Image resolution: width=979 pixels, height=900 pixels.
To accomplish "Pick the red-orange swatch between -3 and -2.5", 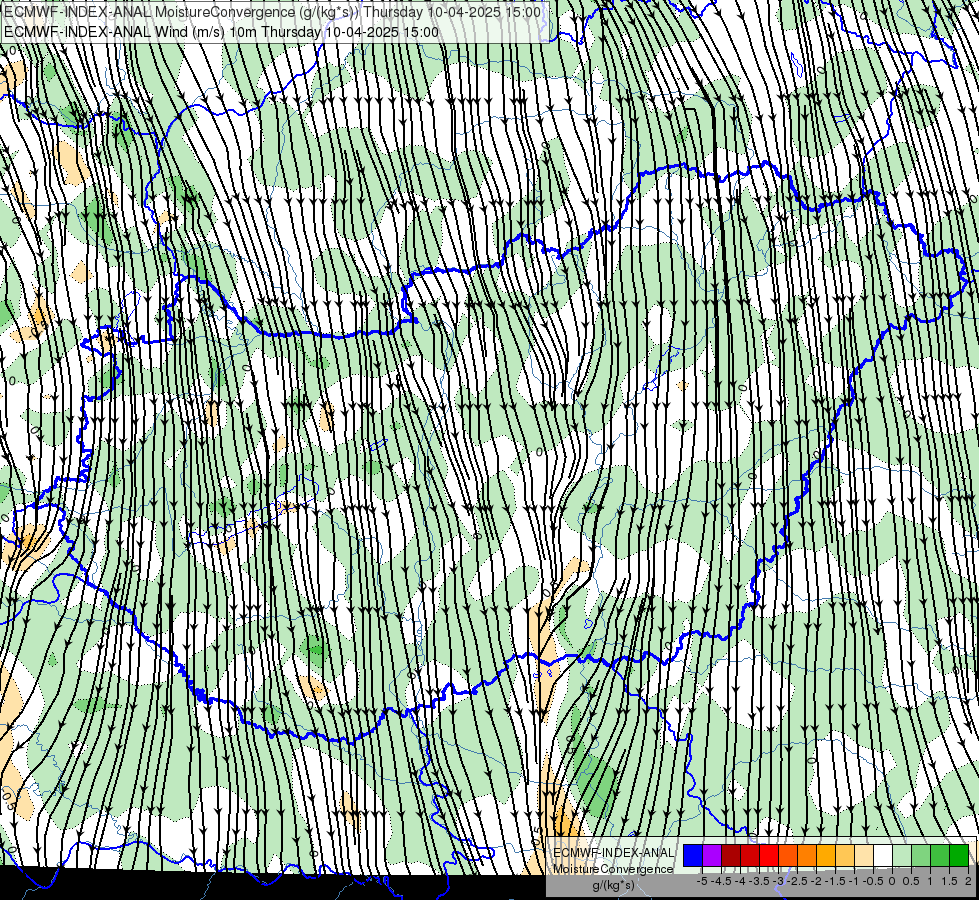I will tap(788, 855).
